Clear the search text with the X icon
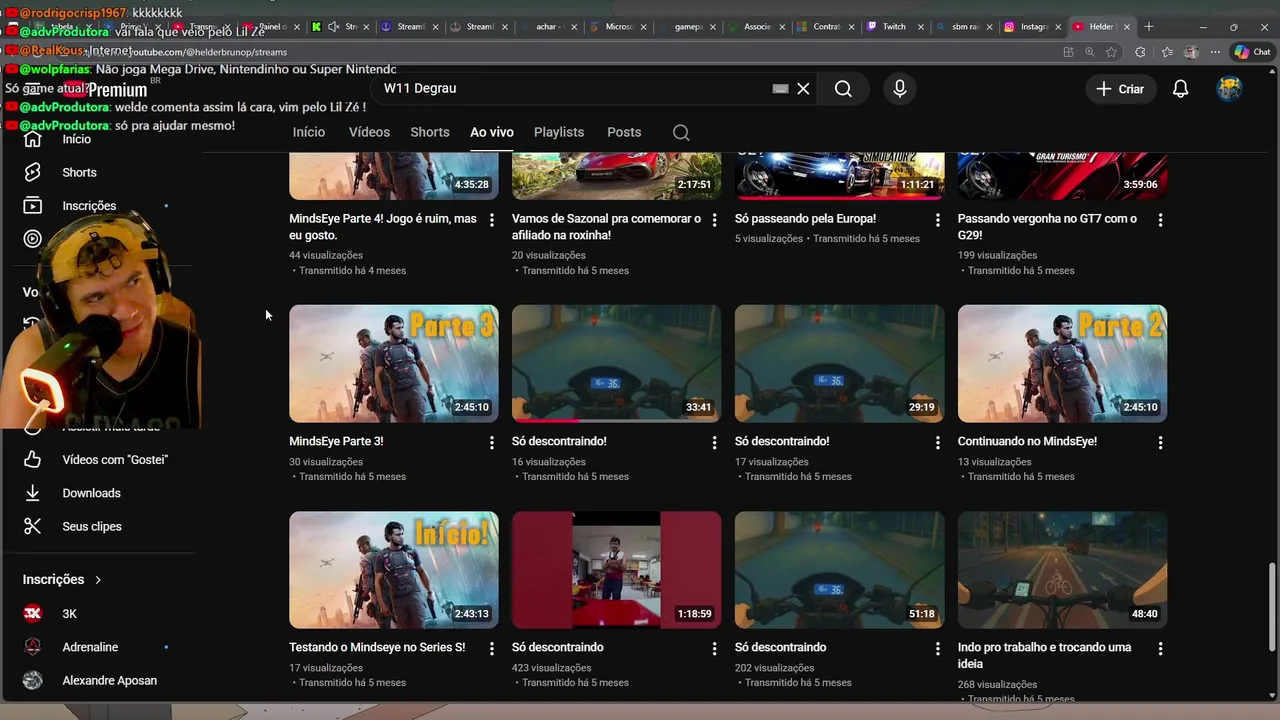The height and width of the screenshot is (720, 1280). click(803, 89)
